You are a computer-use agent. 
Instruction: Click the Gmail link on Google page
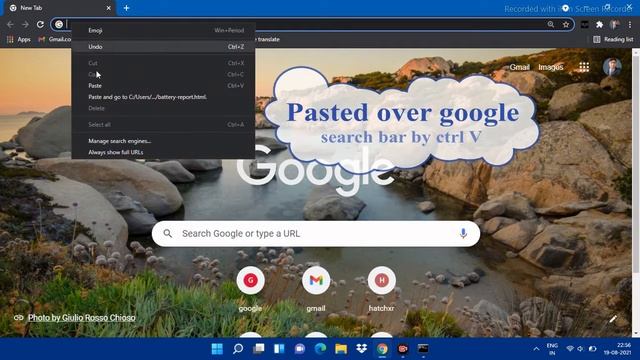pyautogui.click(x=520, y=67)
